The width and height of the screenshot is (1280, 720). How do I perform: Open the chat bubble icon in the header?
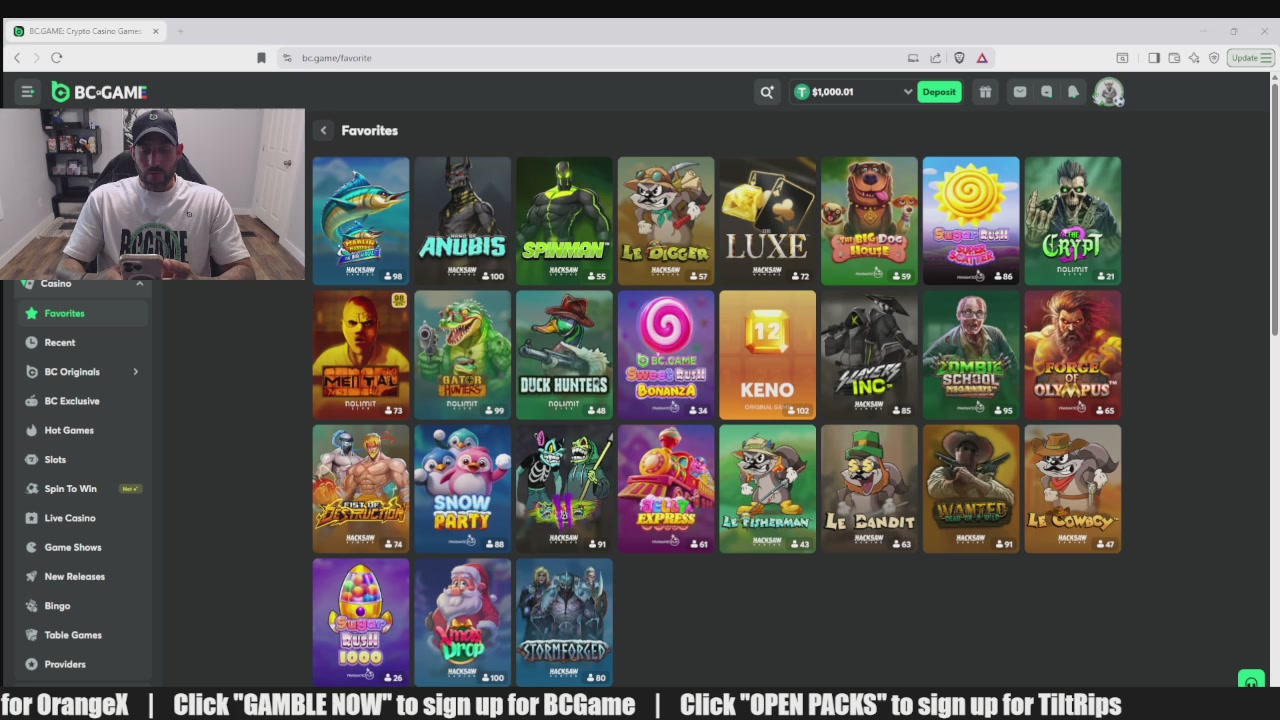tap(1046, 92)
